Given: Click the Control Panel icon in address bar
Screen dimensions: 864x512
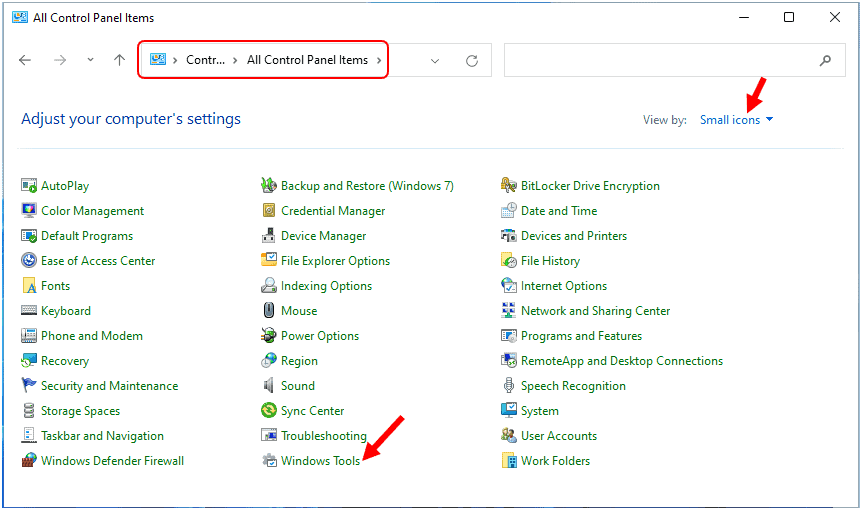Looking at the screenshot, I should tap(158, 60).
